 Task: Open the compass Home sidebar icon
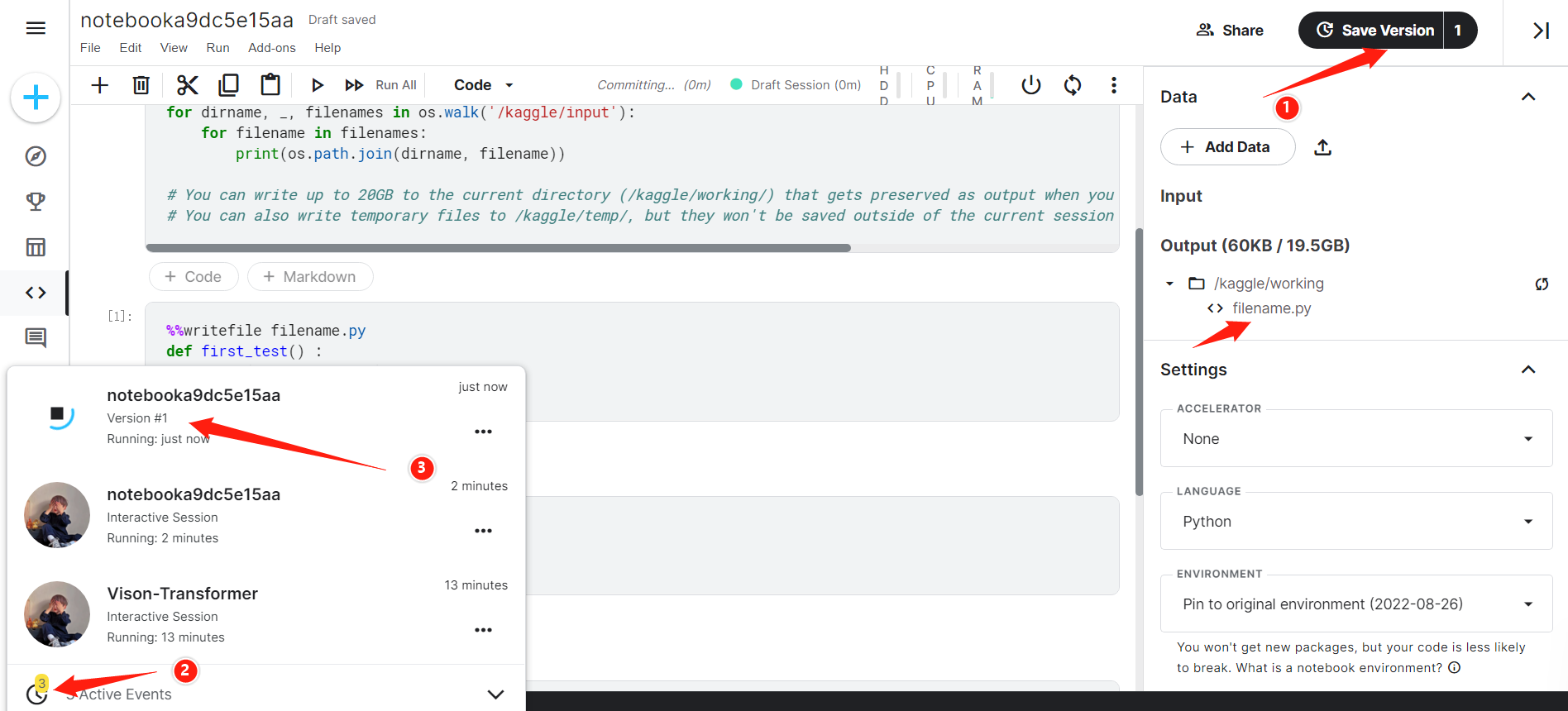point(36,156)
